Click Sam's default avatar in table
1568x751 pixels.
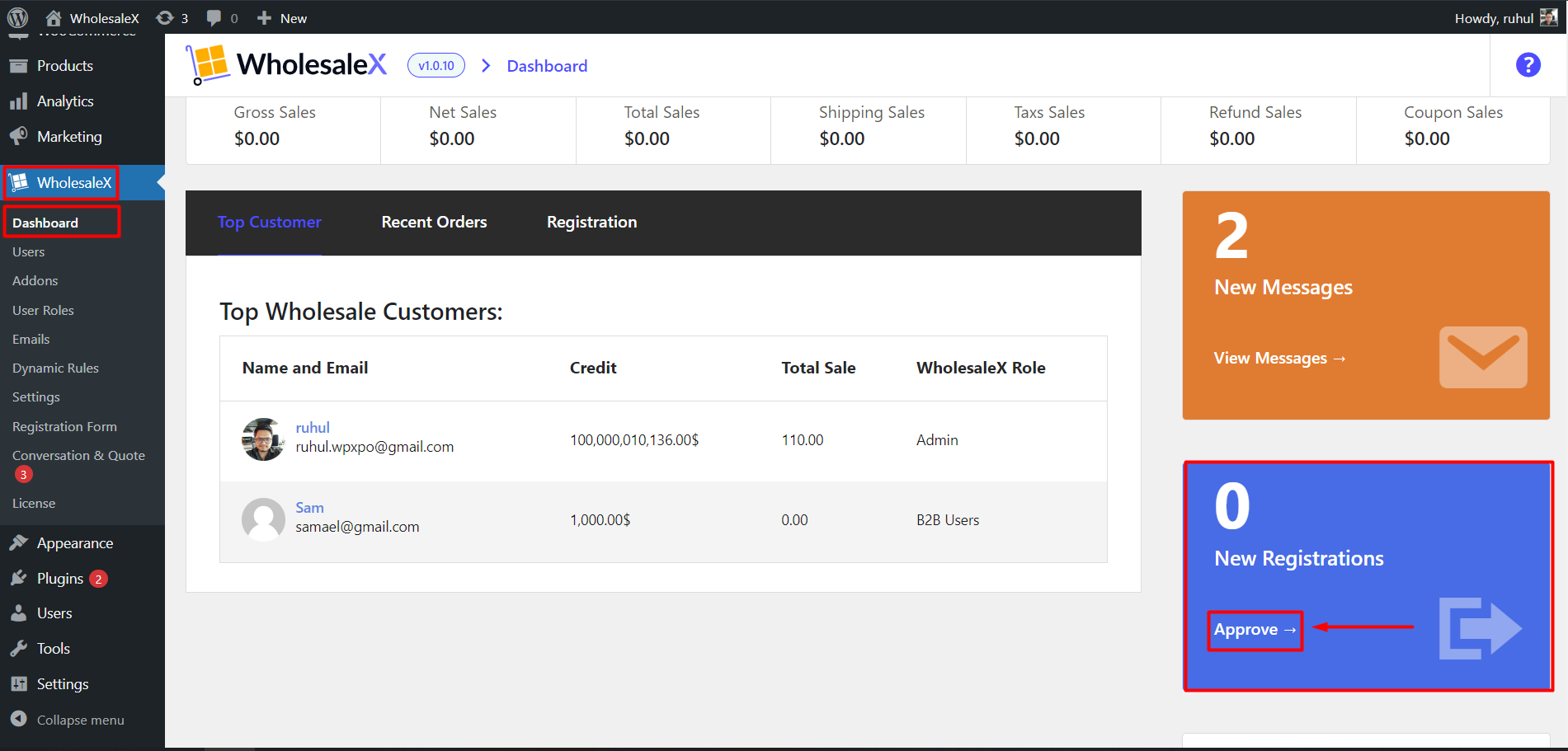tap(263, 519)
